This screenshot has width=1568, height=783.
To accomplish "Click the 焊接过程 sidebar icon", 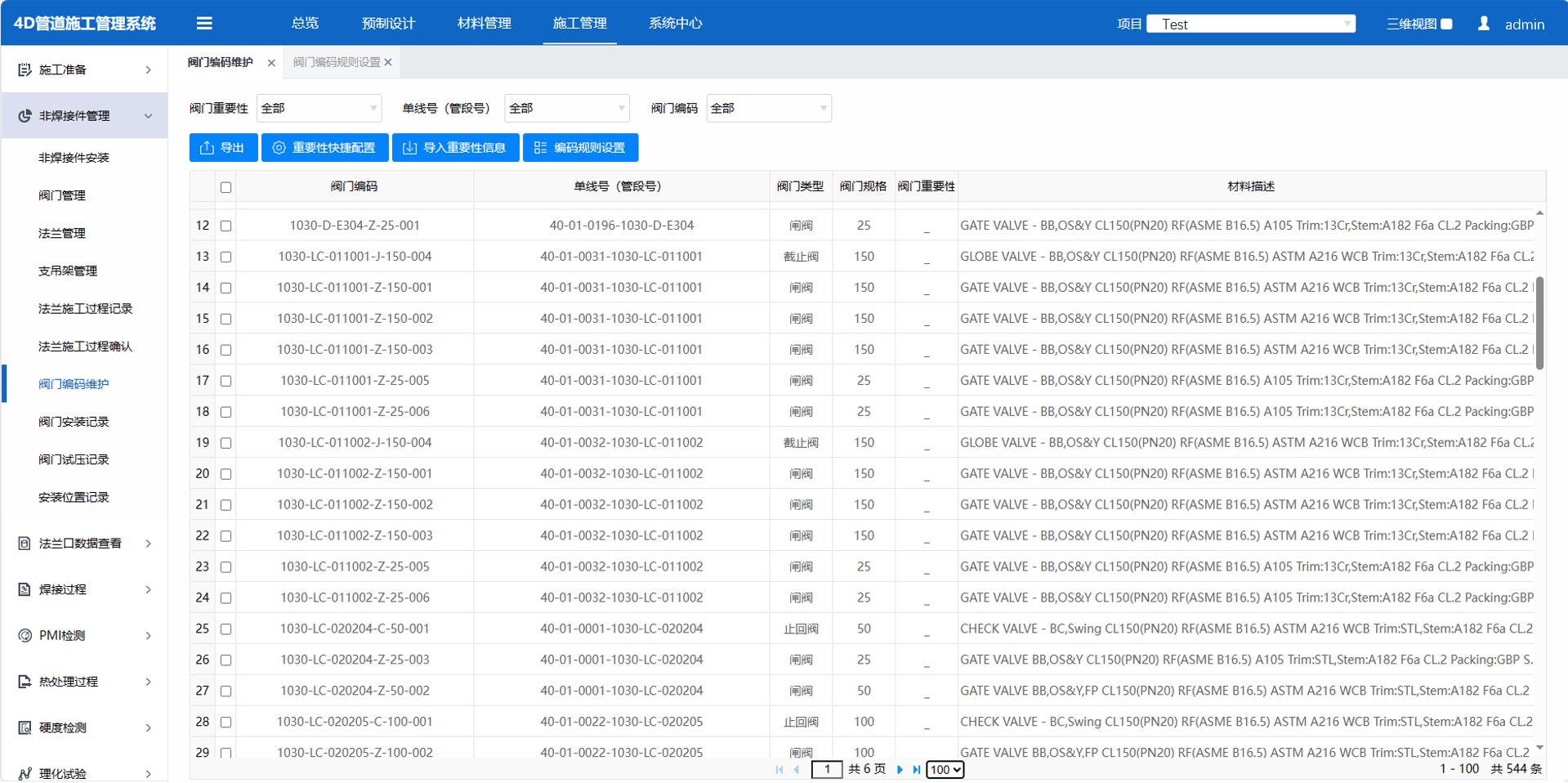I will 25,589.
